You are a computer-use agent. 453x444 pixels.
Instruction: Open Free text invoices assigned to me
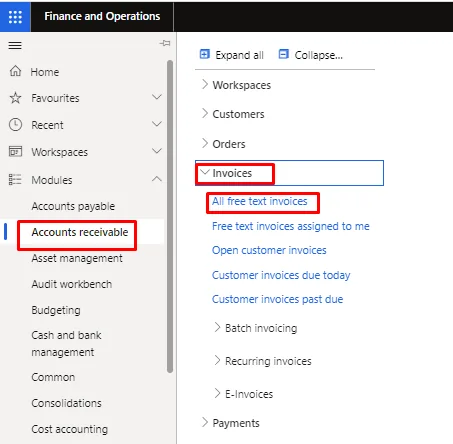pos(291,226)
